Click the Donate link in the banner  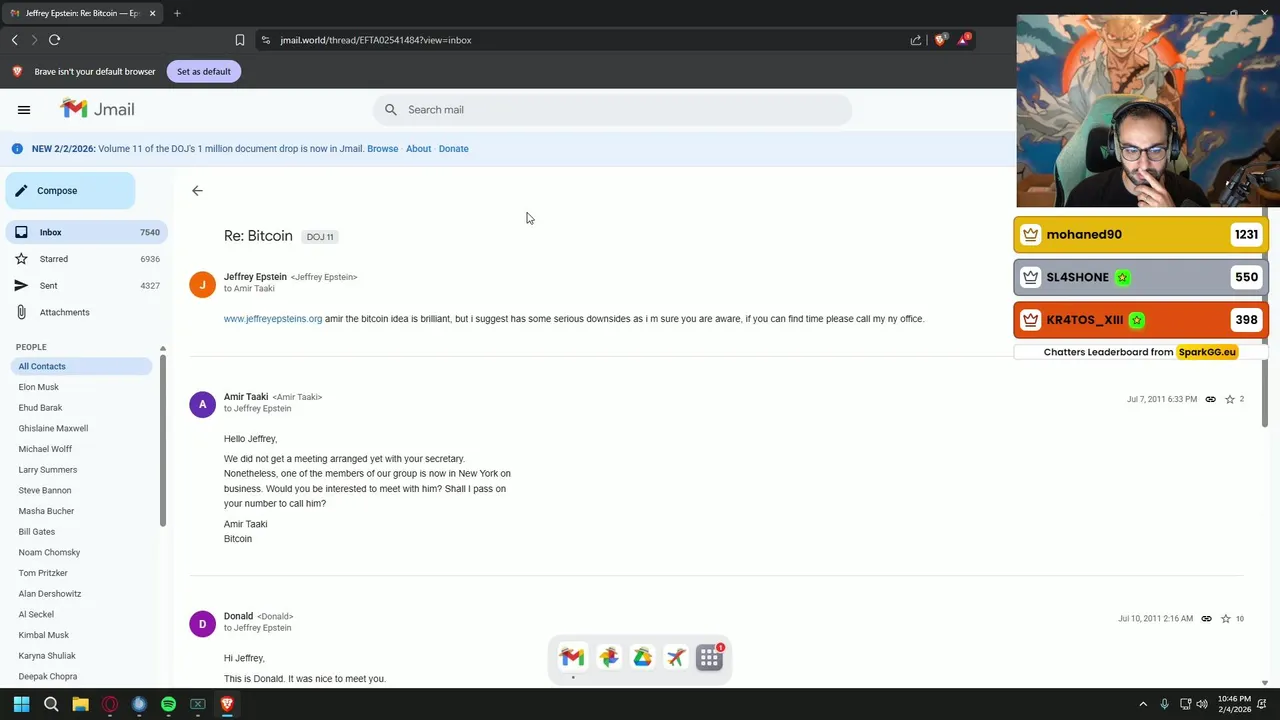(x=453, y=149)
